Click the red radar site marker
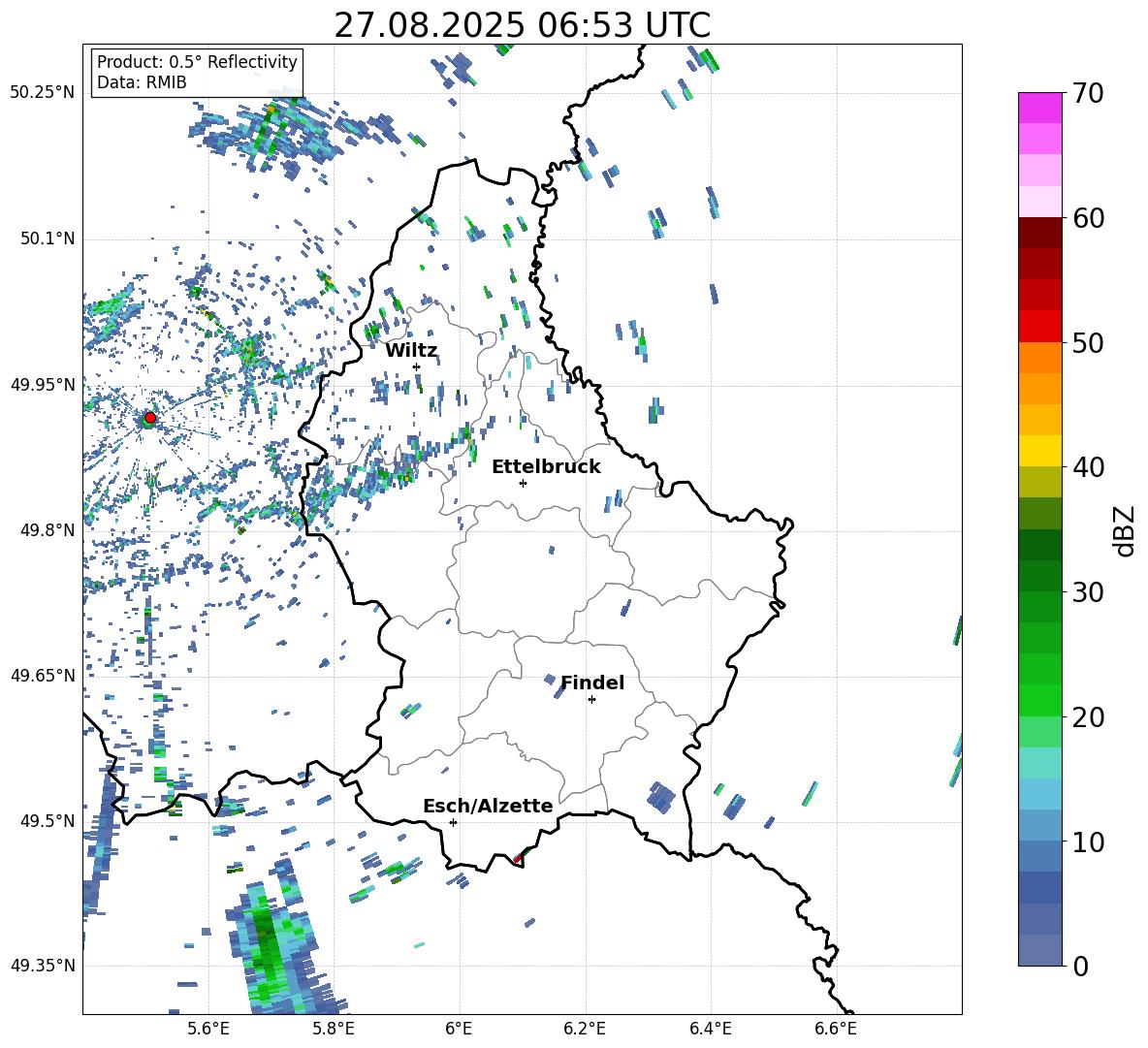Image resolution: width=1148 pixels, height=1048 pixels. (x=150, y=417)
